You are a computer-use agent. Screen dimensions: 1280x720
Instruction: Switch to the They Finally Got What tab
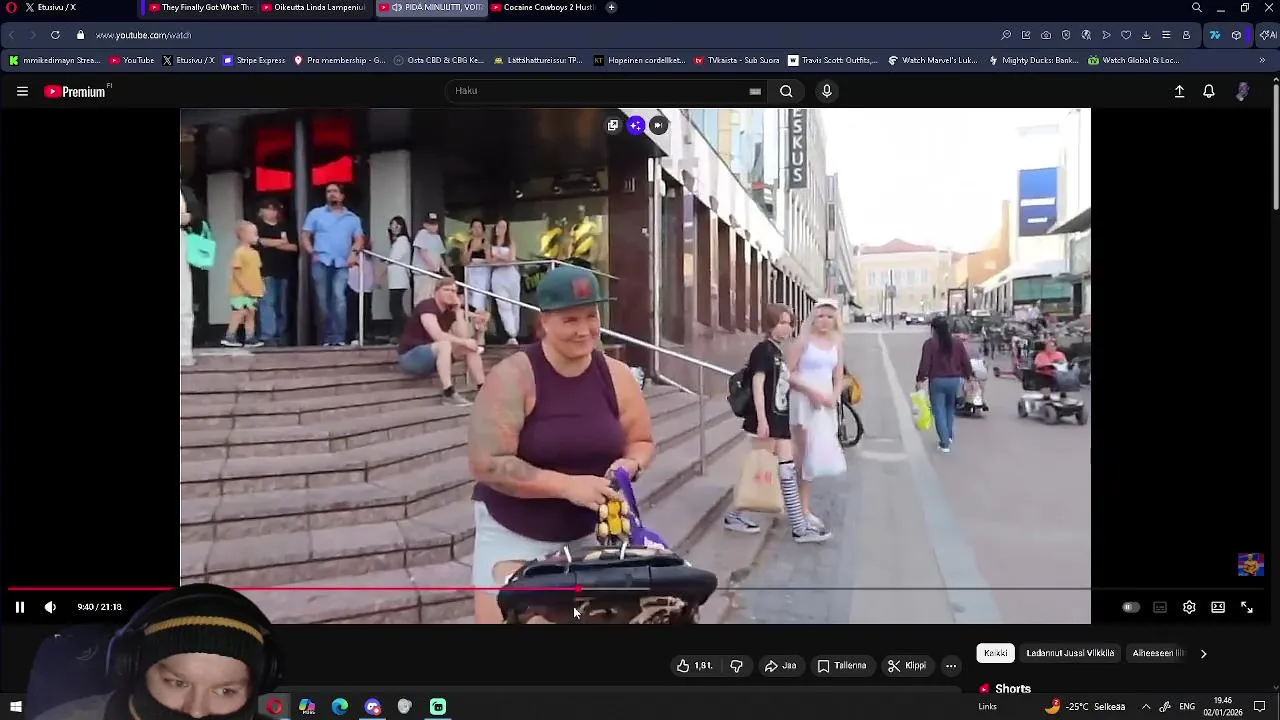(200, 7)
